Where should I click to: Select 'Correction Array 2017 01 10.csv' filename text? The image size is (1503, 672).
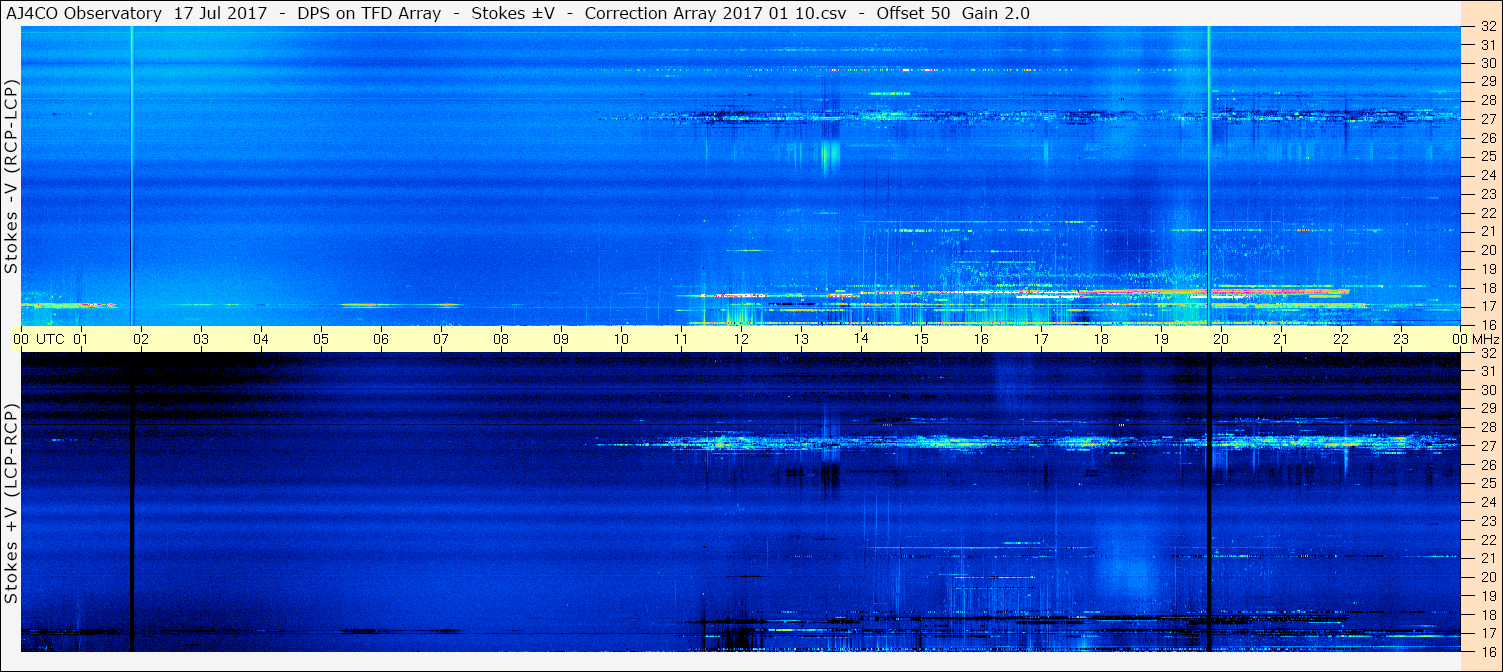coord(715,13)
